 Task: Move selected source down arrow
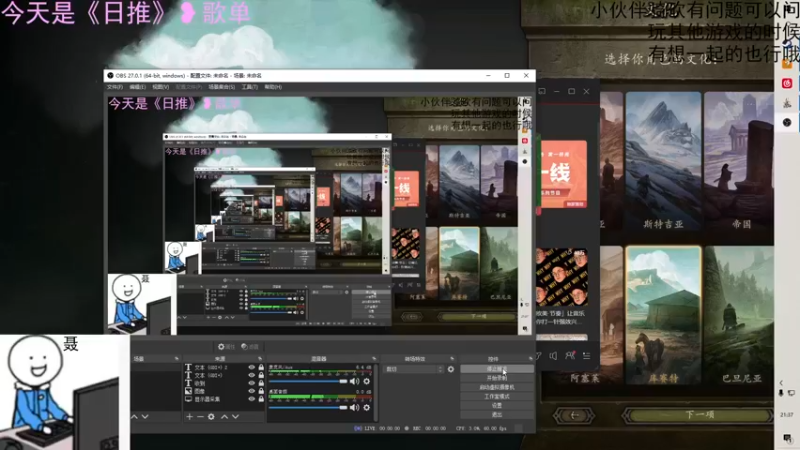pos(235,417)
